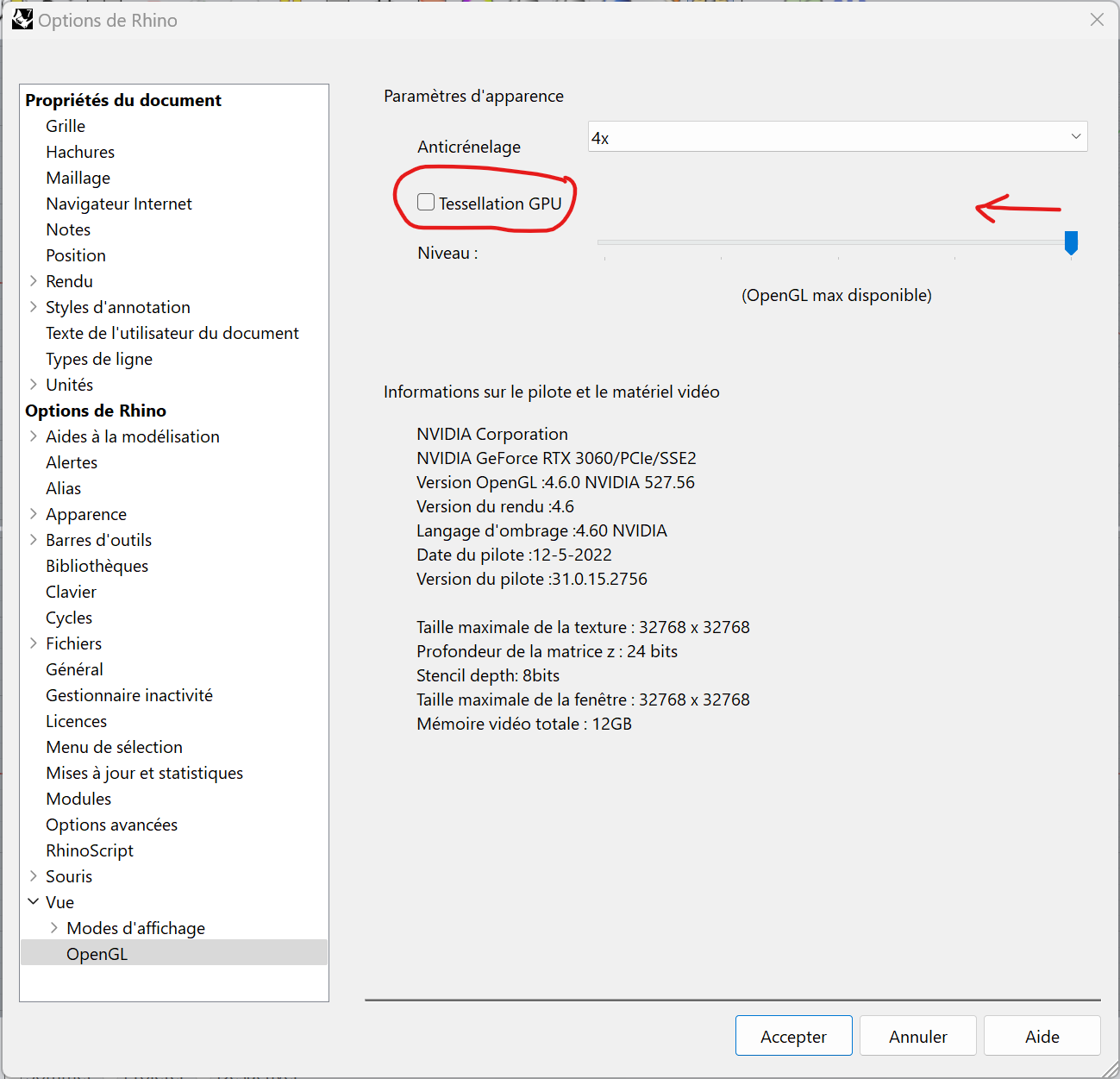
Task: Expand Aides à la modélisation node
Action: pos(33,436)
